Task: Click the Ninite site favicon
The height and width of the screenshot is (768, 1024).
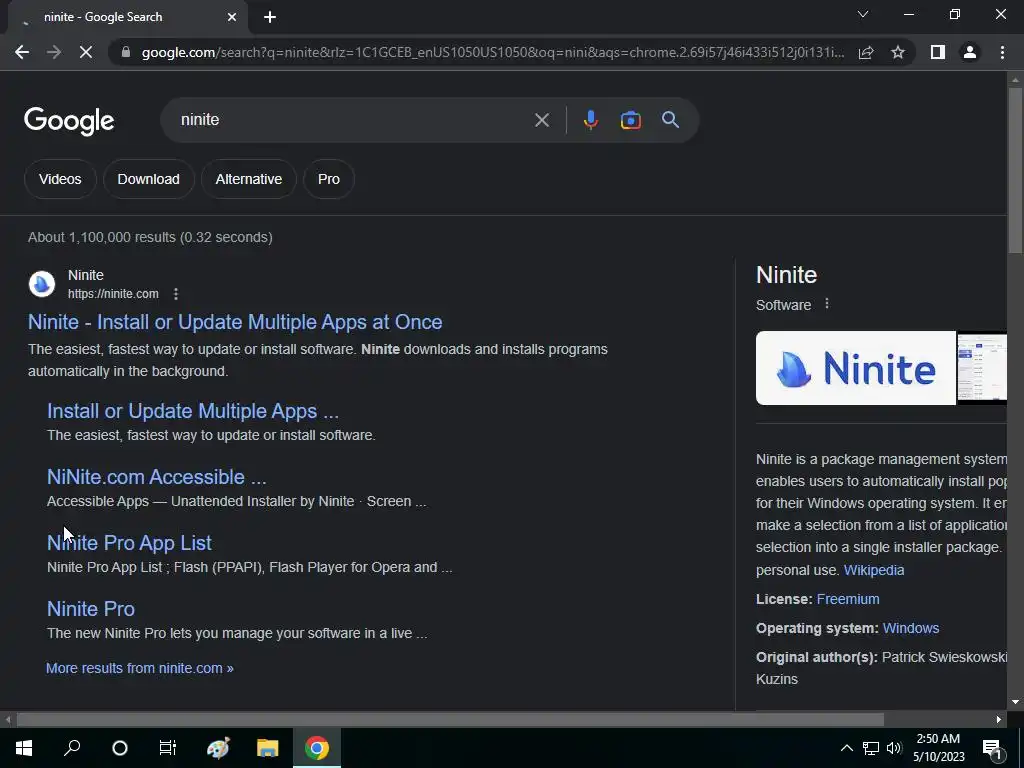Action: coord(42,284)
